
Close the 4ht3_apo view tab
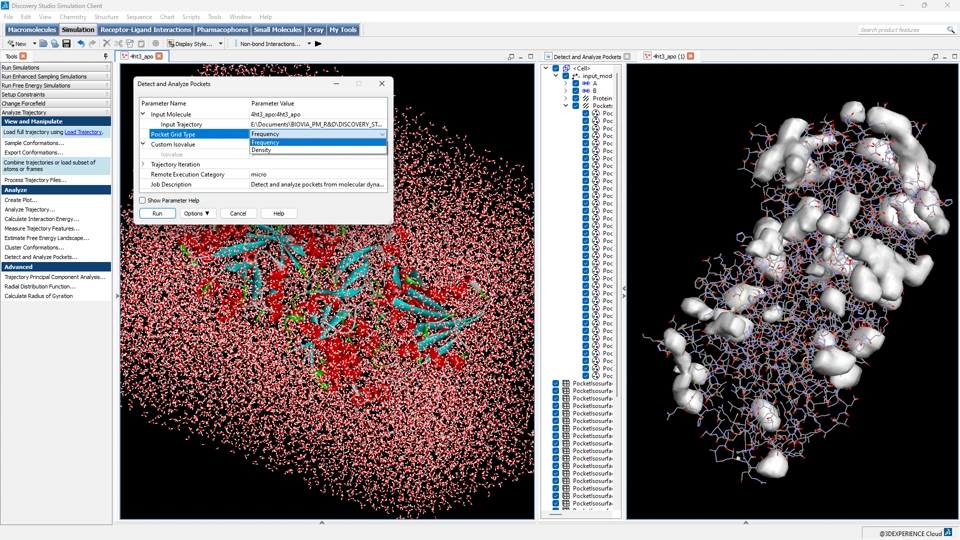tap(159, 56)
